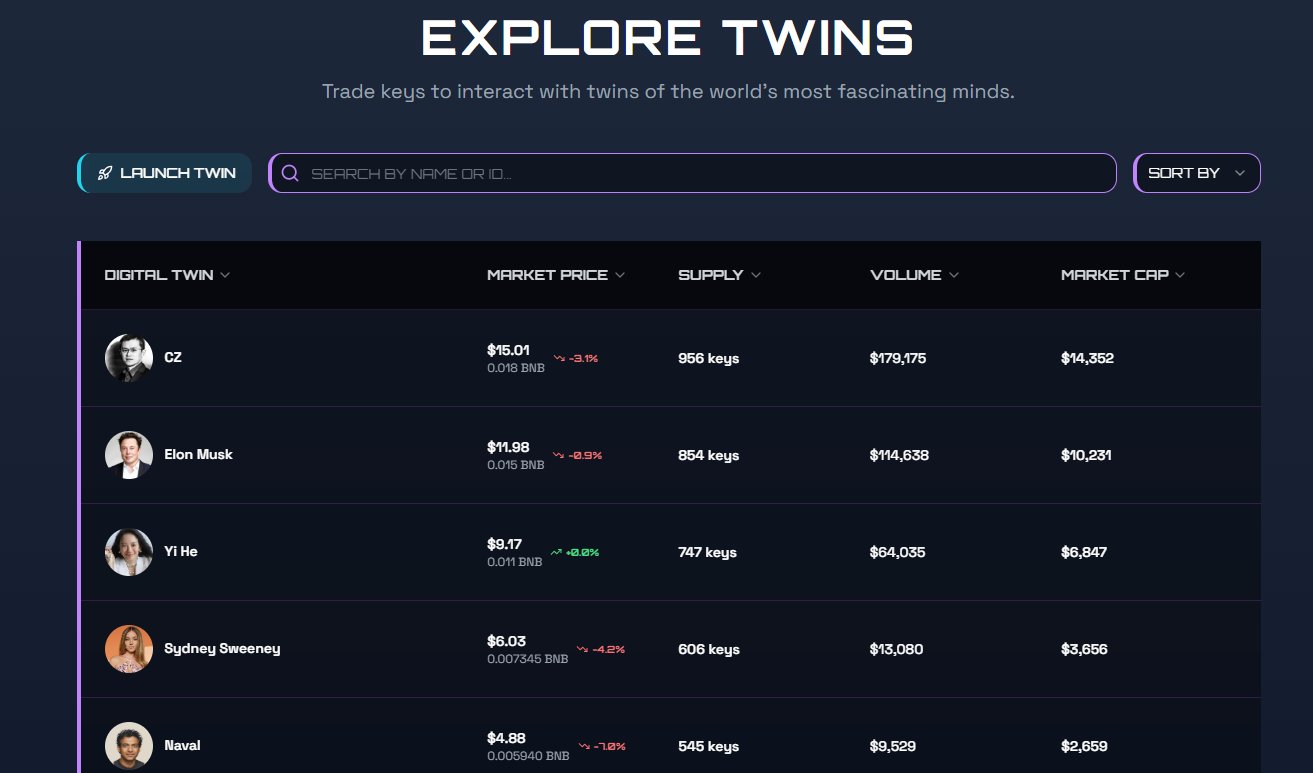Click CZ's avatar picture
The height and width of the screenshot is (773, 1313).
[x=129, y=358]
